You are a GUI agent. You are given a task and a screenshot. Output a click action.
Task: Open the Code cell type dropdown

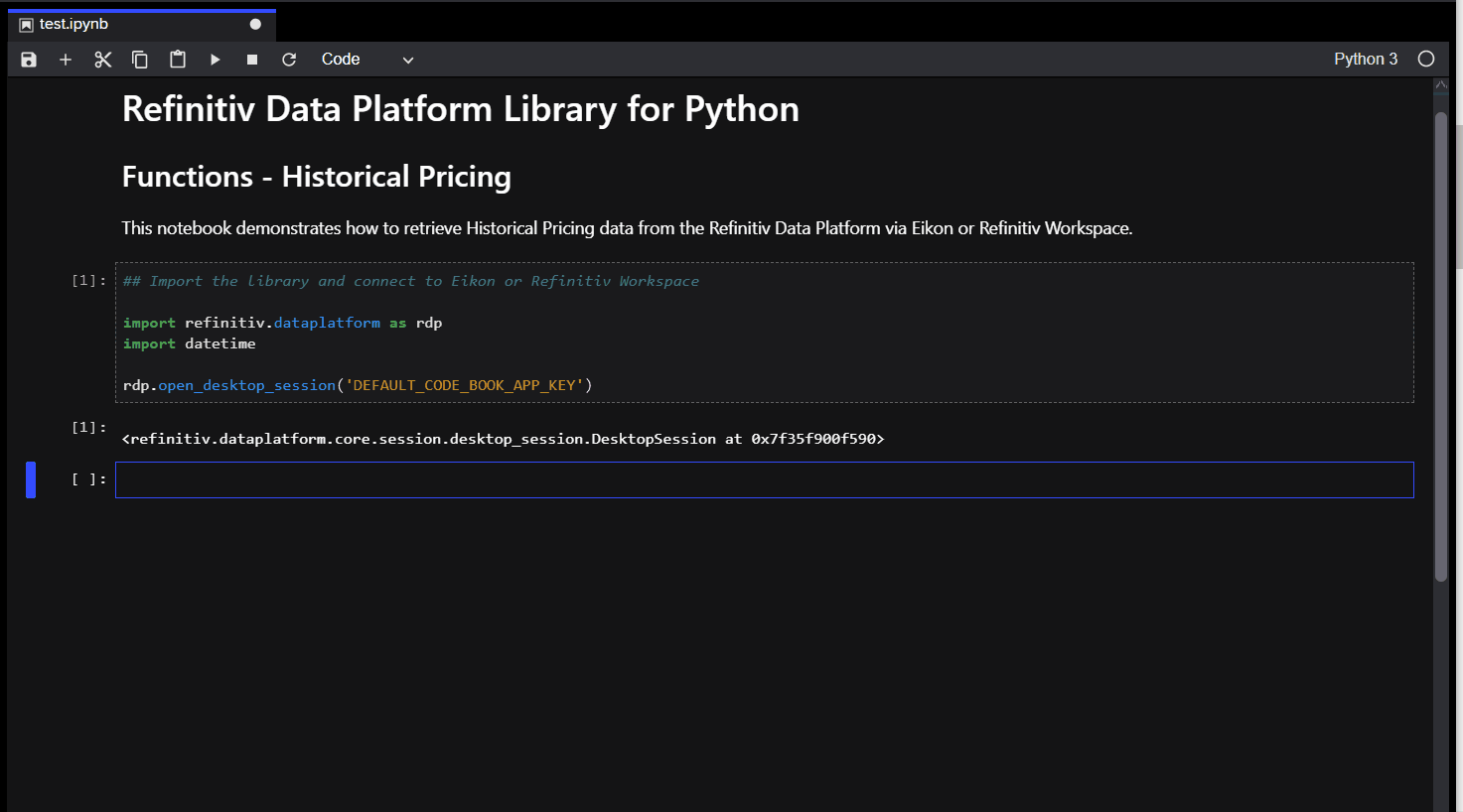pyautogui.click(x=367, y=60)
